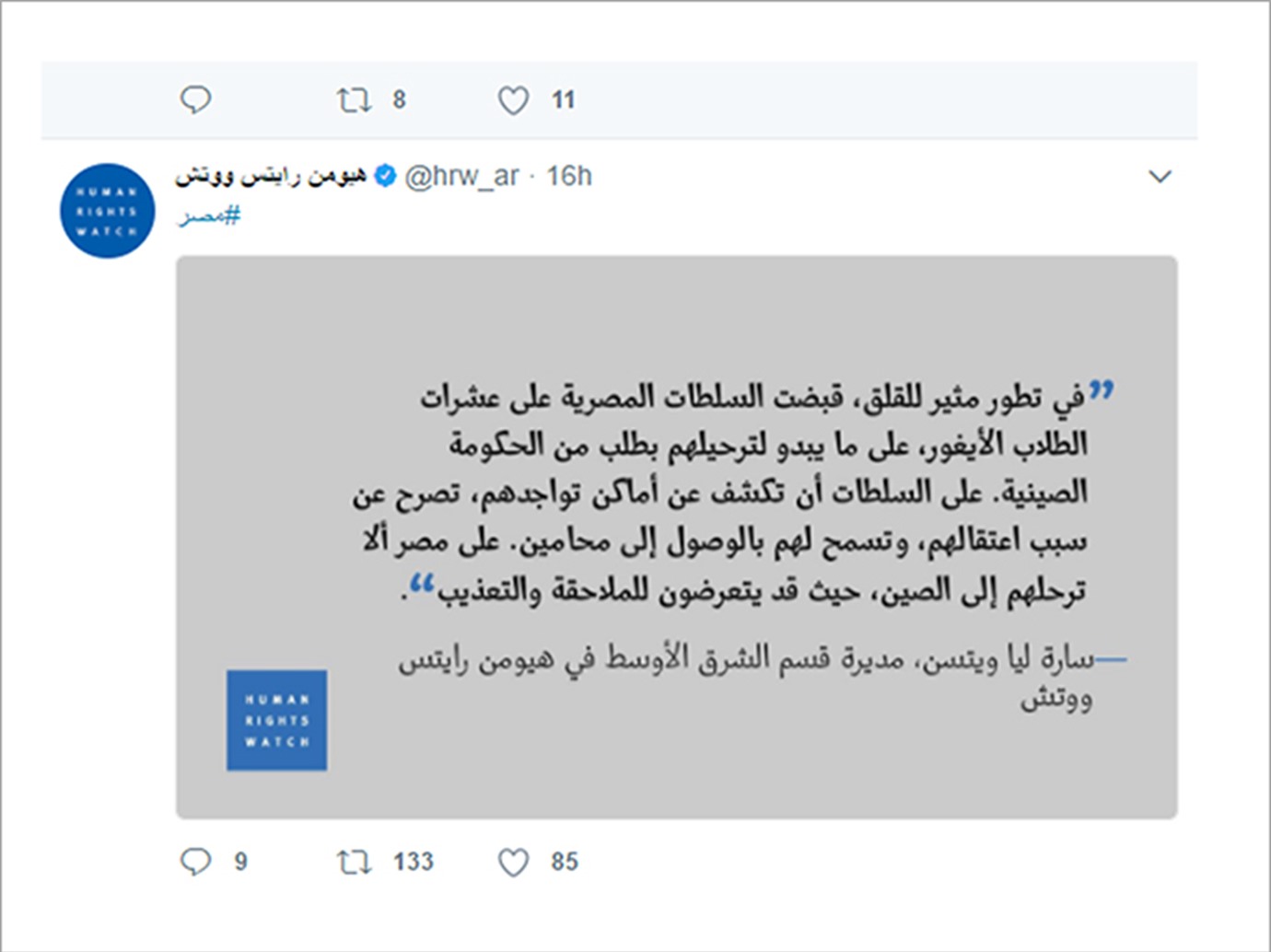
Task: Open the Human Rights Watch profile avatar
Action: [107, 211]
